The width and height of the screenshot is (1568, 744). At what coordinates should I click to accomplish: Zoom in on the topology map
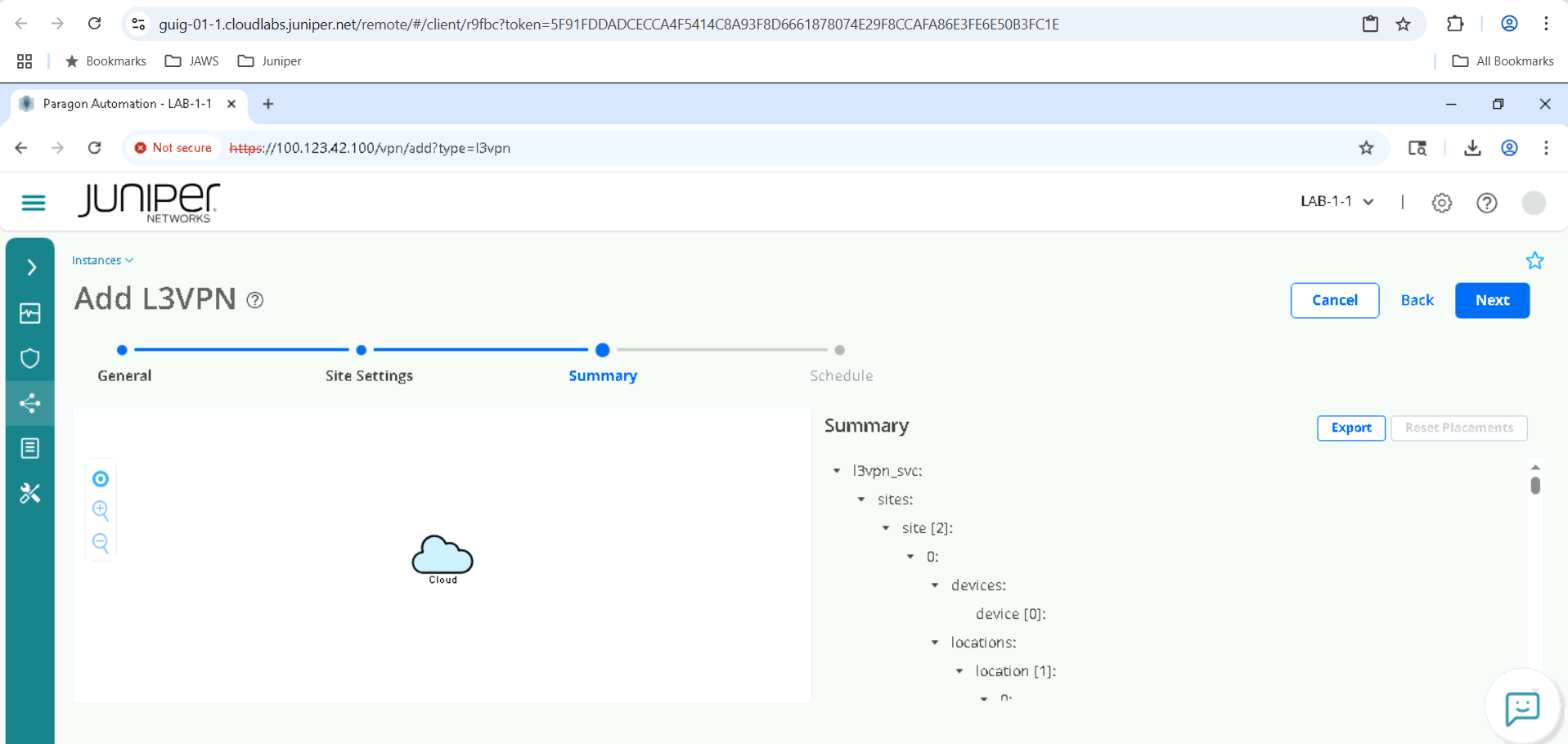[101, 511]
